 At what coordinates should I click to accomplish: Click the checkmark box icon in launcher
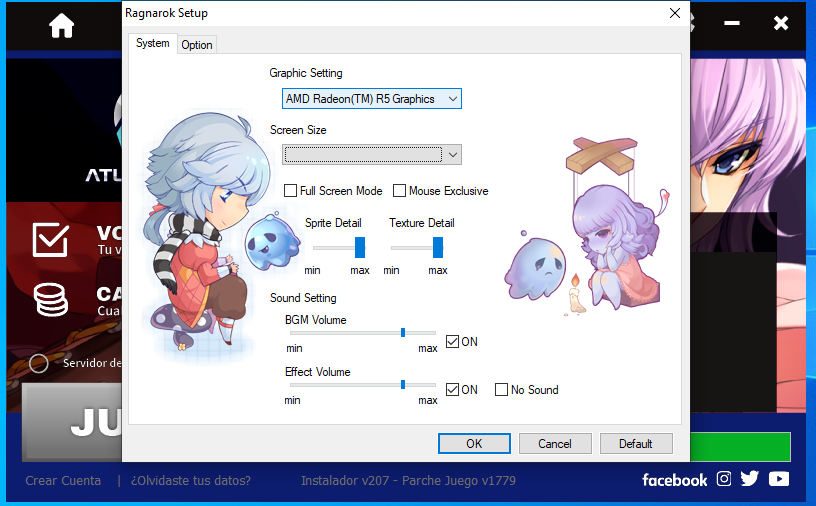click(50, 239)
